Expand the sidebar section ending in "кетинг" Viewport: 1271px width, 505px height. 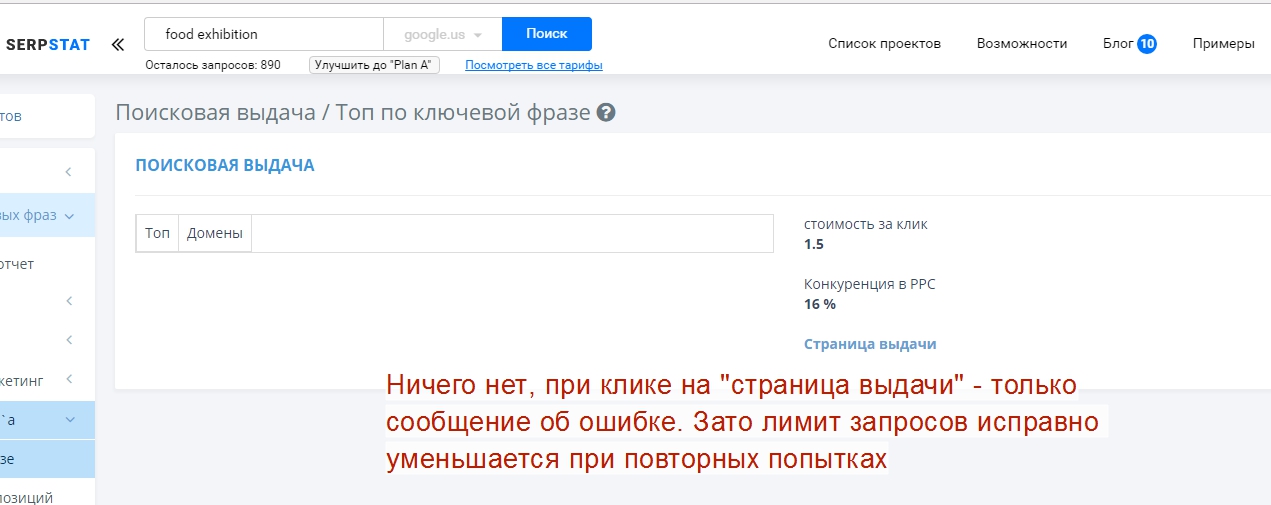tap(69, 379)
